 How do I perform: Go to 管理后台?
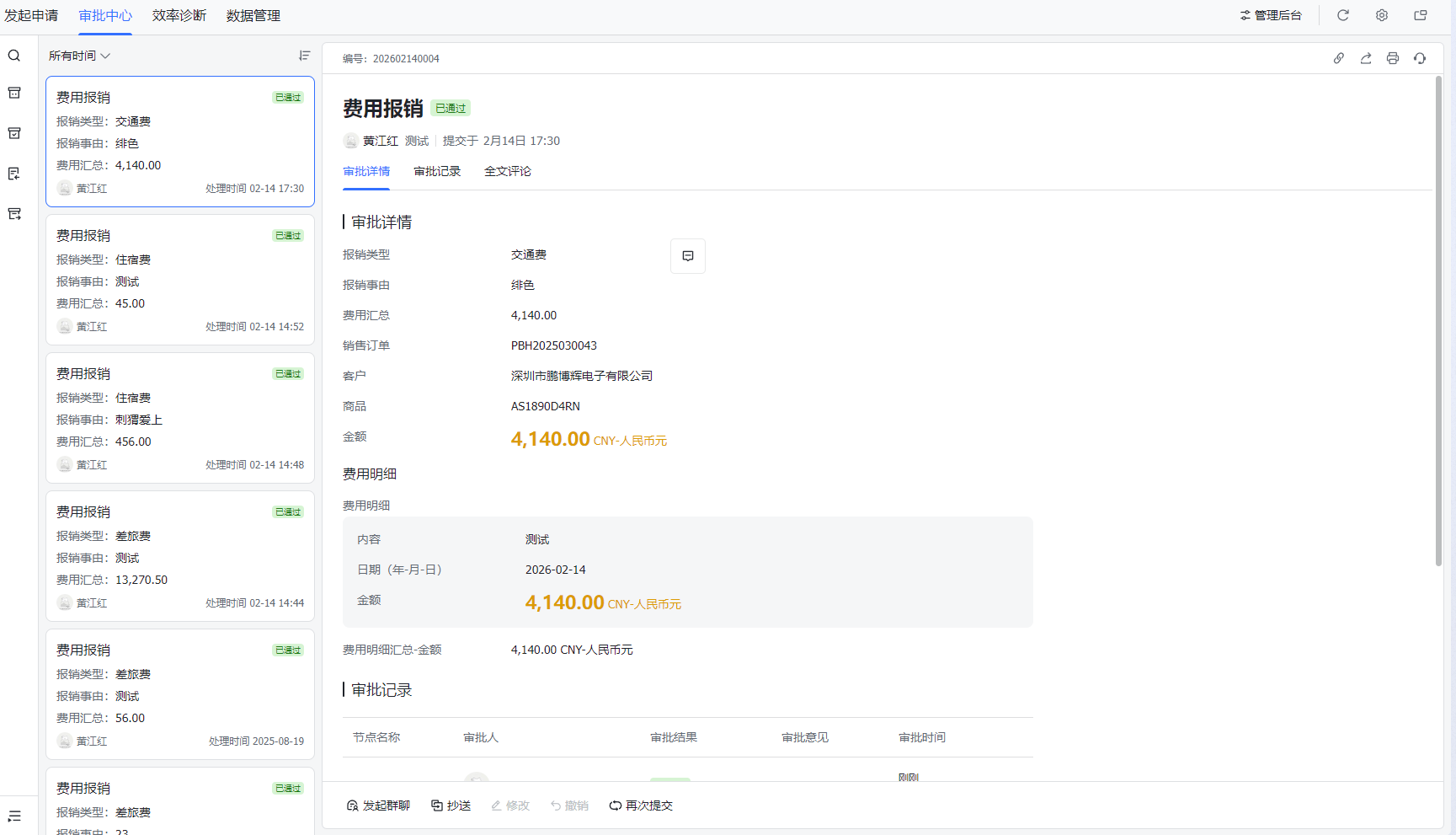coord(1271,15)
